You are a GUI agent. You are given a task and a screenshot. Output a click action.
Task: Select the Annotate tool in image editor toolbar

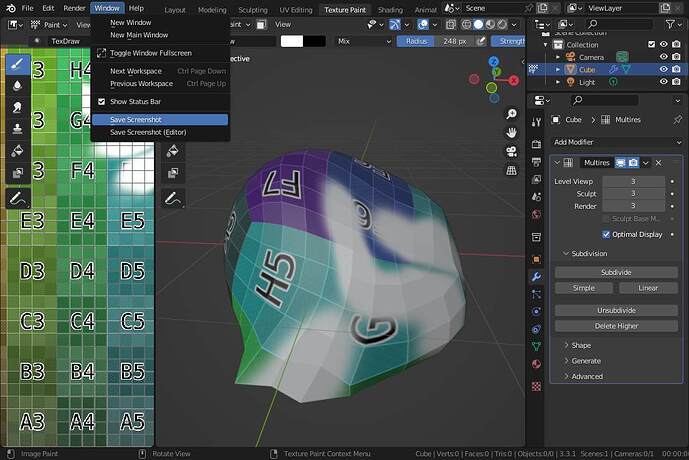coord(18,199)
